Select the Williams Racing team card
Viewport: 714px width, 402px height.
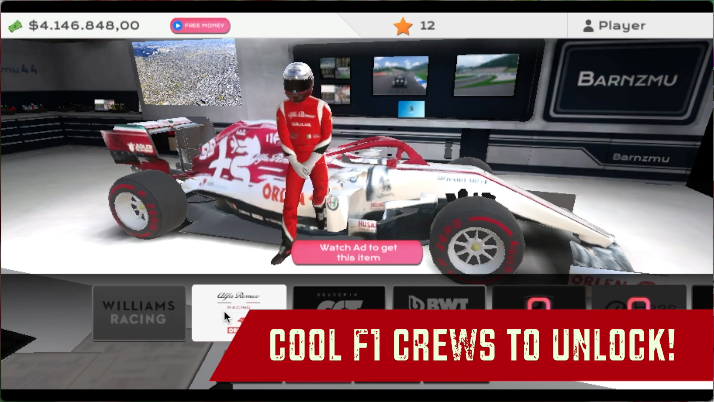click(x=139, y=311)
